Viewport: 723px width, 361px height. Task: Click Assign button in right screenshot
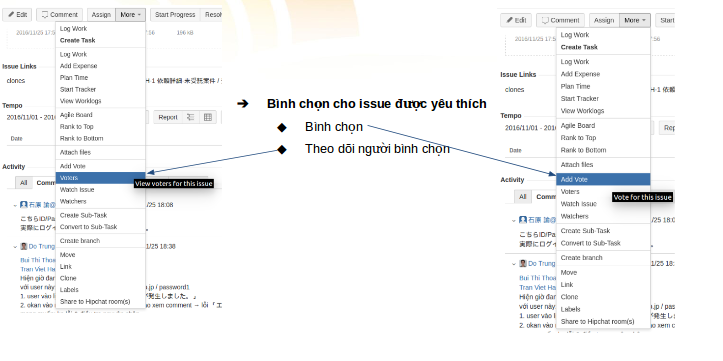coord(604,20)
